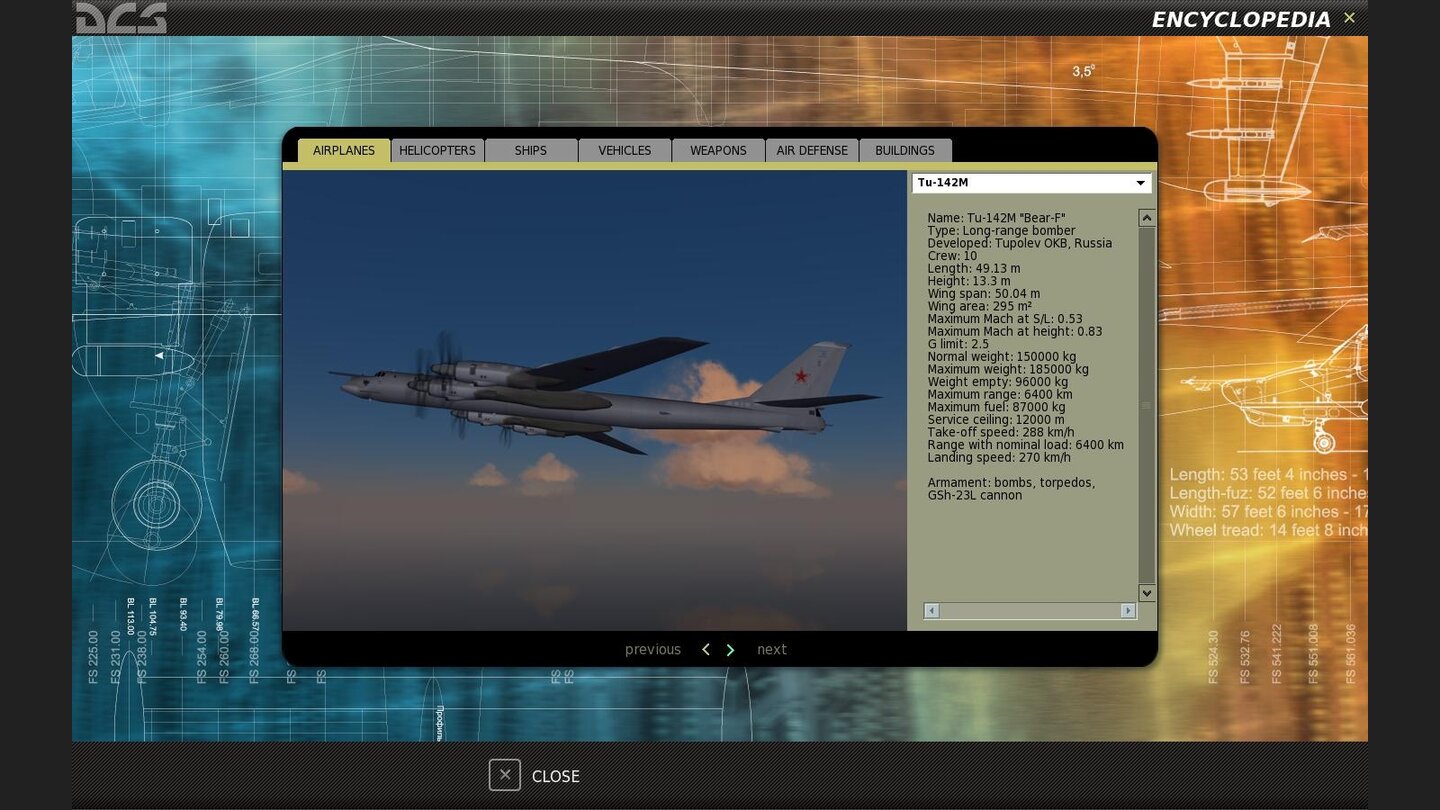Click the Tu-142M aircraft preview image
1440x810 pixels.
pyautogui.click(x=595, y=400)
